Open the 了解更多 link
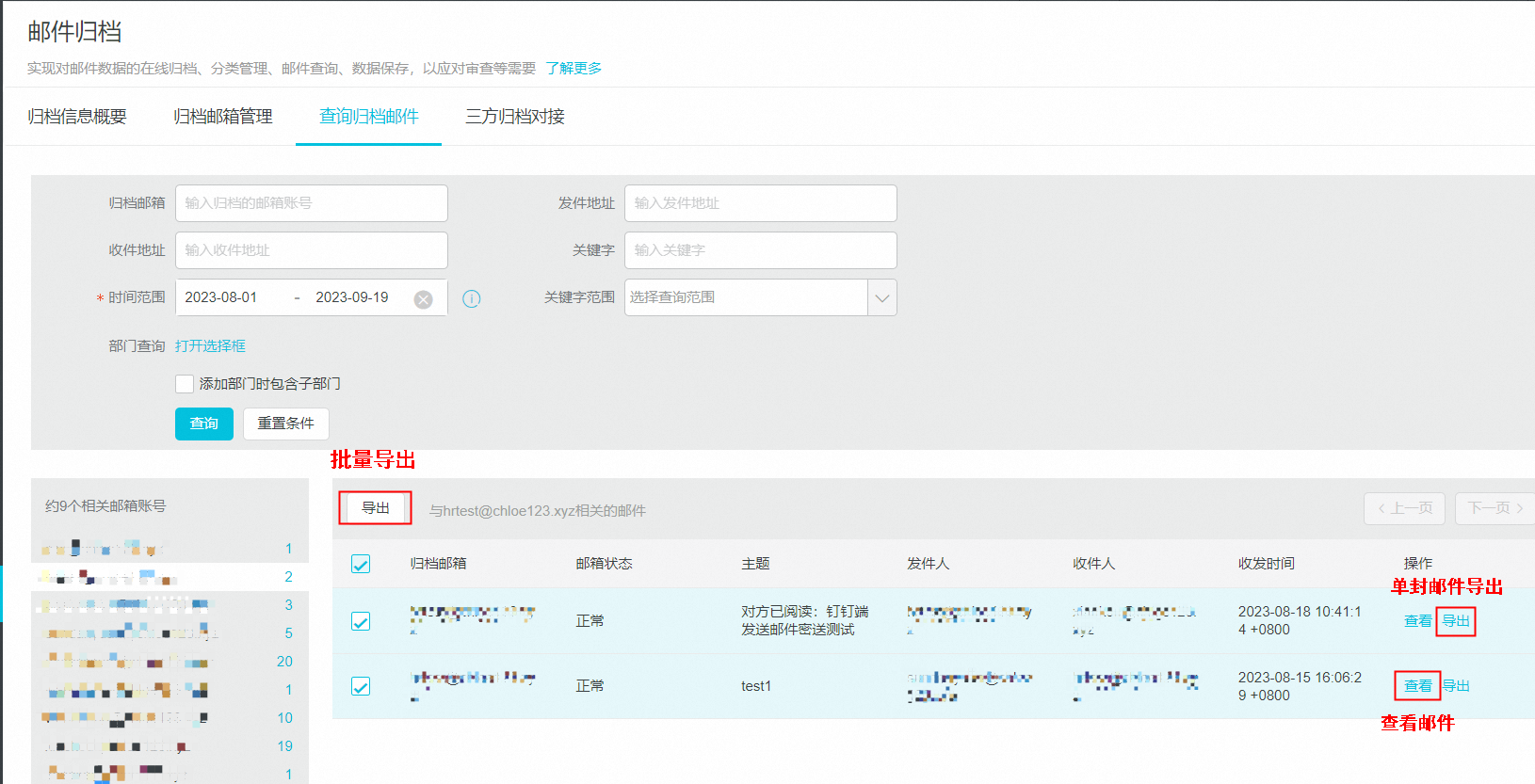 pos(574,69)
